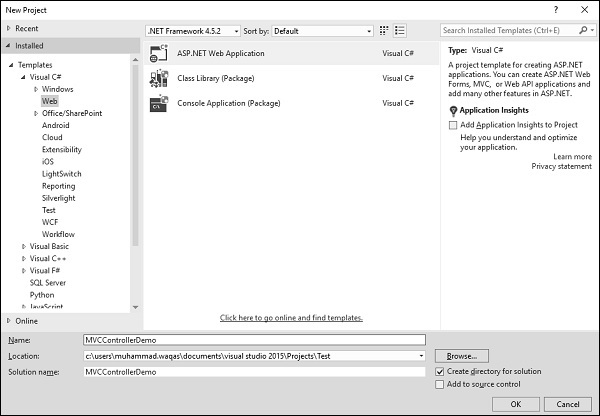Expand the Office/SharePoint tree node
600x416 pixels.
[36, 113]
